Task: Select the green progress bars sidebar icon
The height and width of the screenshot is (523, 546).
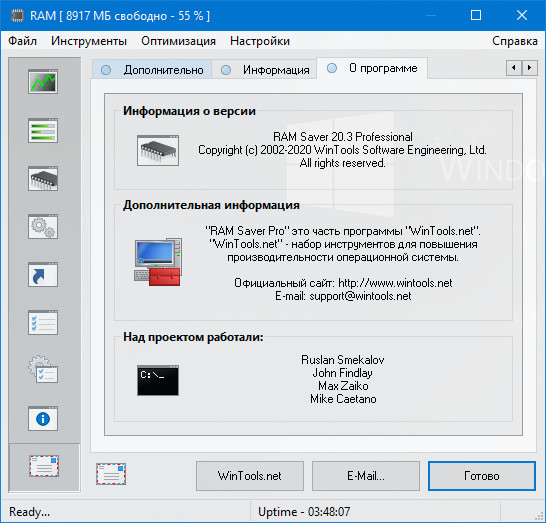Action: click(x=43, y=130)
